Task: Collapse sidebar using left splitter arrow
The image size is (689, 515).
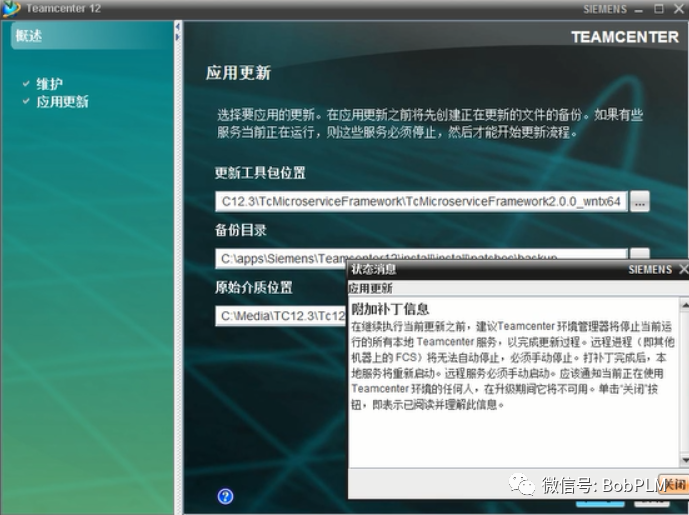Action: [x=178, y=27]
